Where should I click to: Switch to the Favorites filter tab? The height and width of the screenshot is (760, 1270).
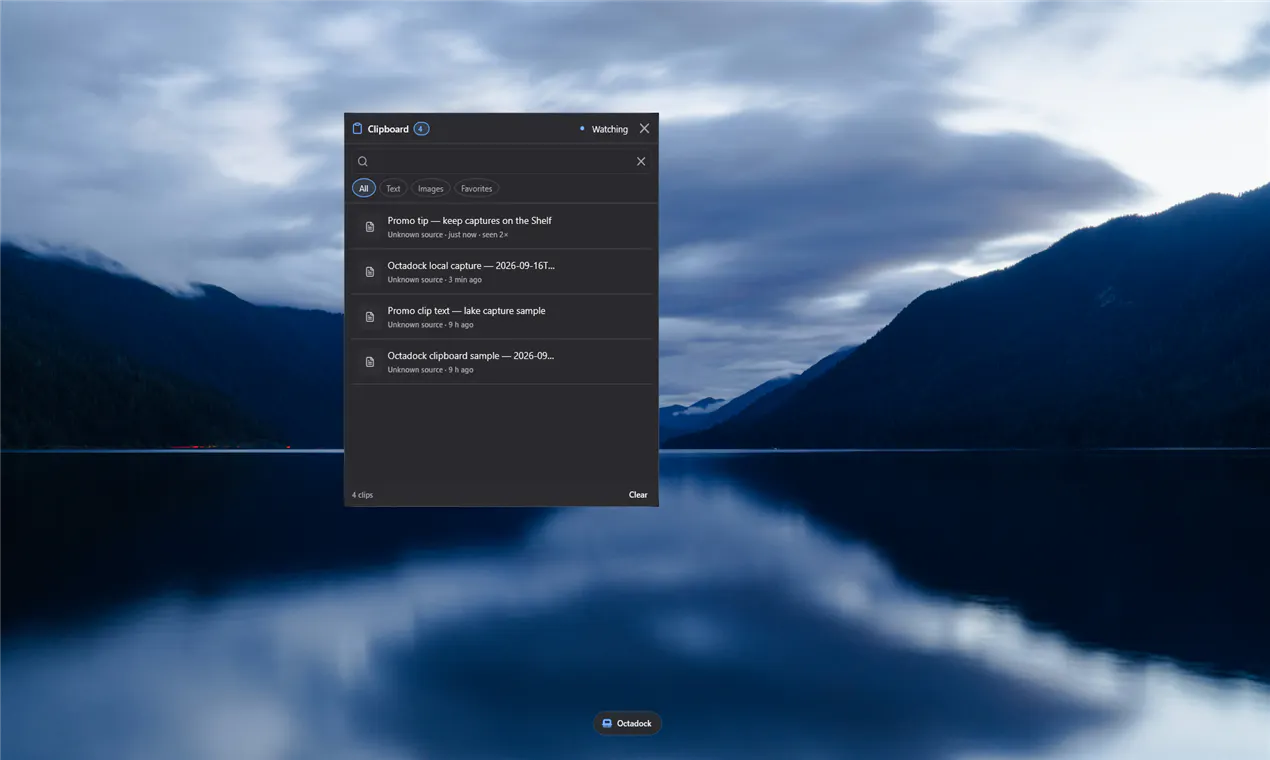pos(477,188)
